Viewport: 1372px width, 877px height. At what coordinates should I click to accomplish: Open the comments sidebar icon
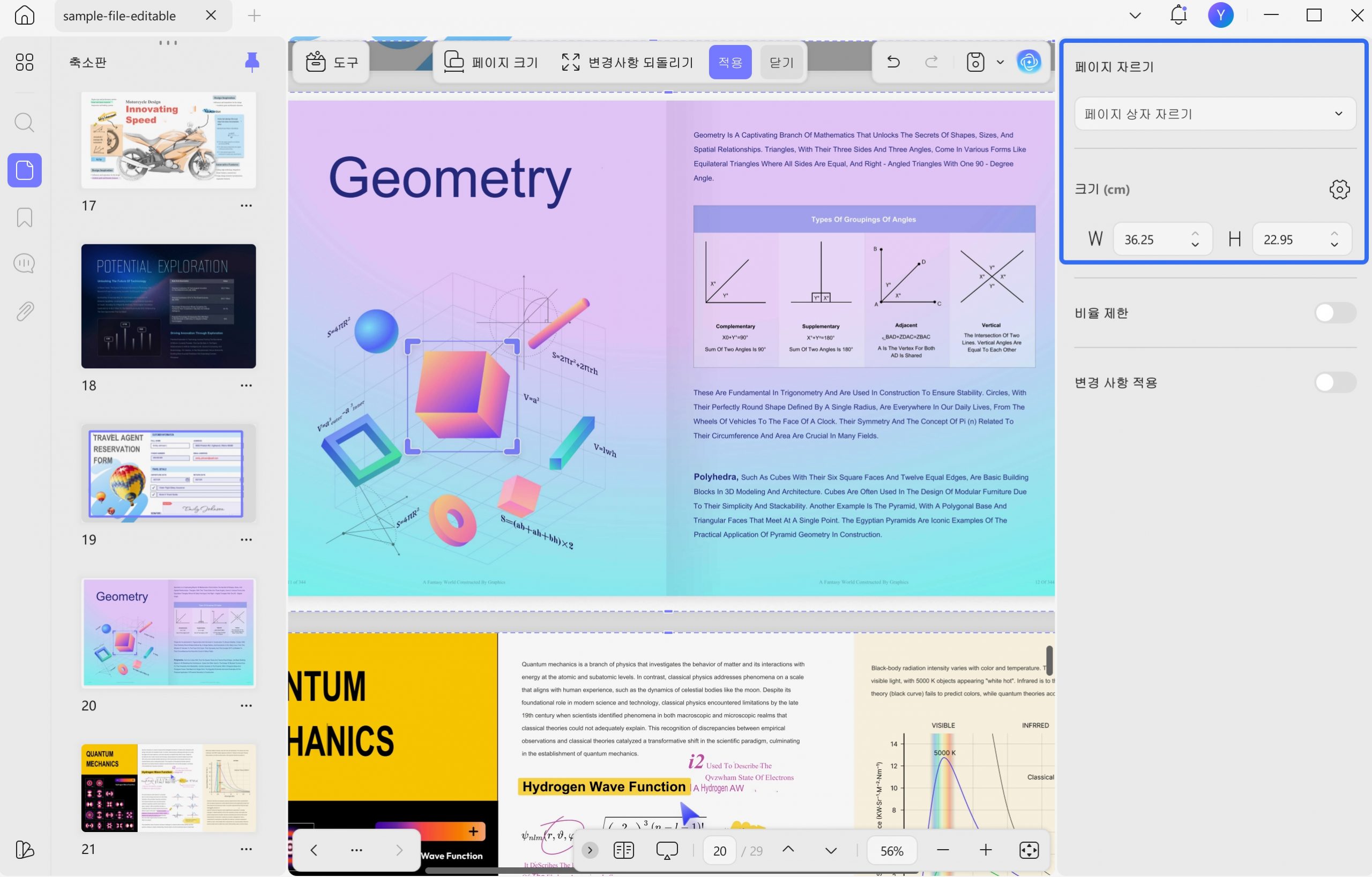pos(25,264)
